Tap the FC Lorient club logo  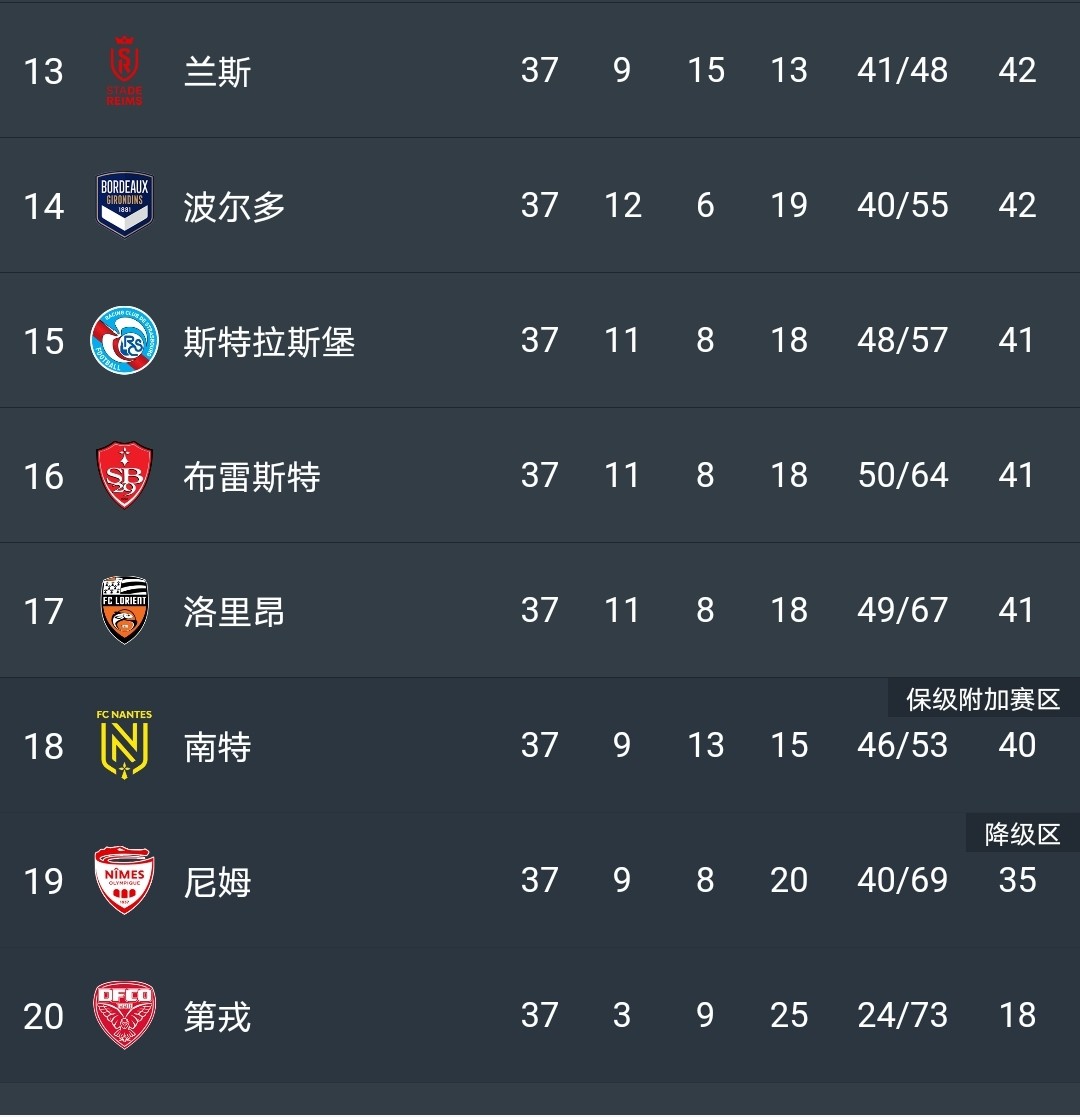125,610
